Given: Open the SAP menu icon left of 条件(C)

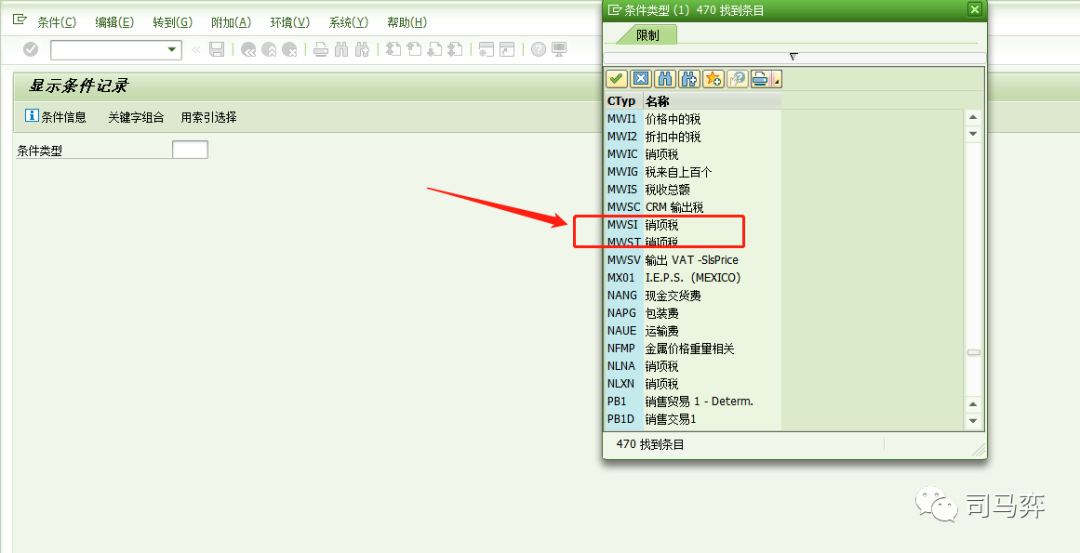Looking at the screenshot, I should pyautogui.click(x=19, y=21).
